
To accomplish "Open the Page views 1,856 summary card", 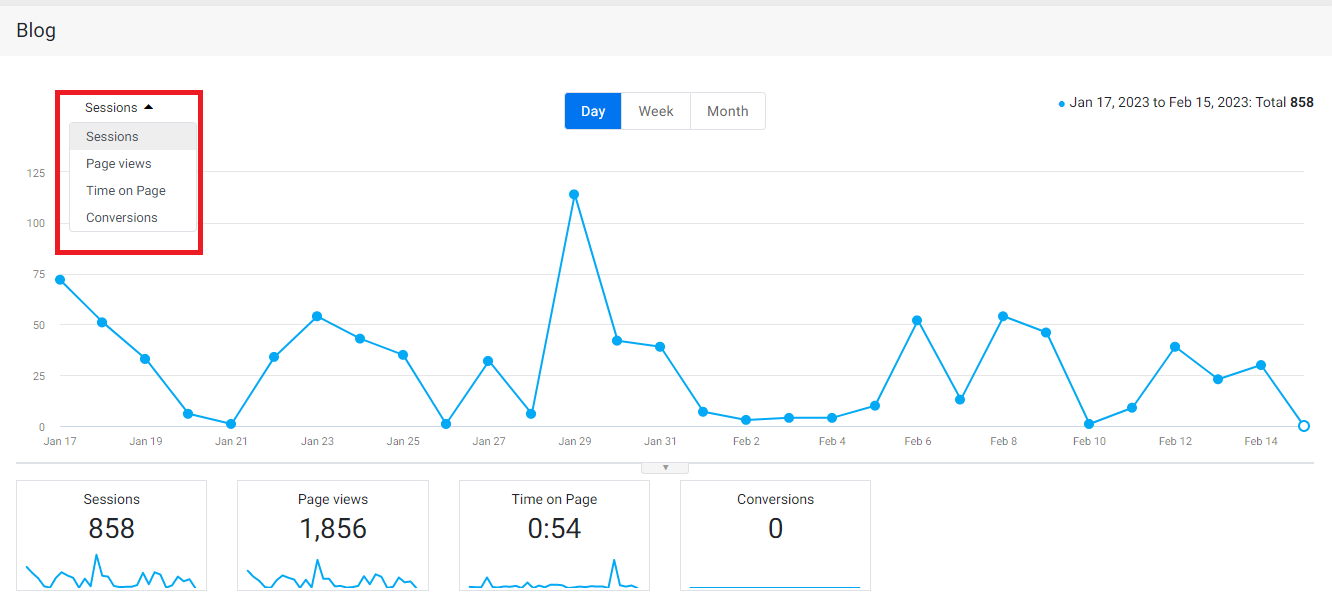I will [x=333, y=535].
